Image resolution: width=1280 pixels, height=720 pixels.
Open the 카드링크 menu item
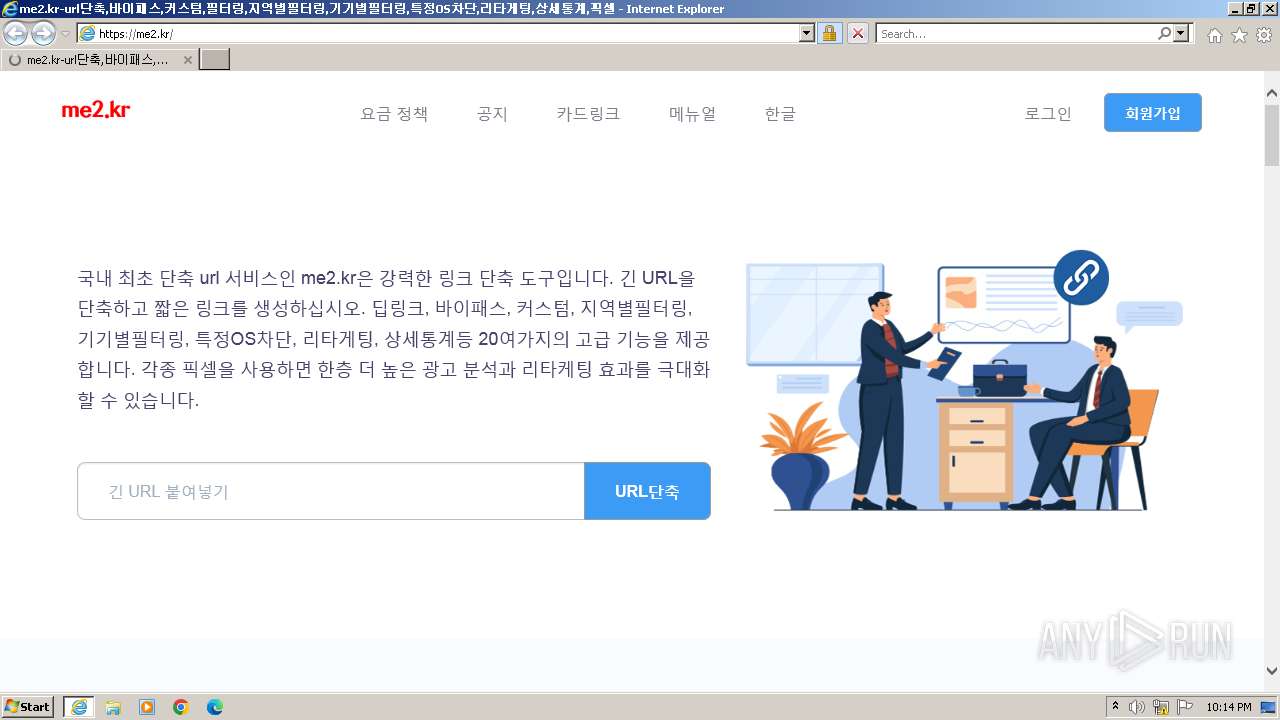click(588, 114)
